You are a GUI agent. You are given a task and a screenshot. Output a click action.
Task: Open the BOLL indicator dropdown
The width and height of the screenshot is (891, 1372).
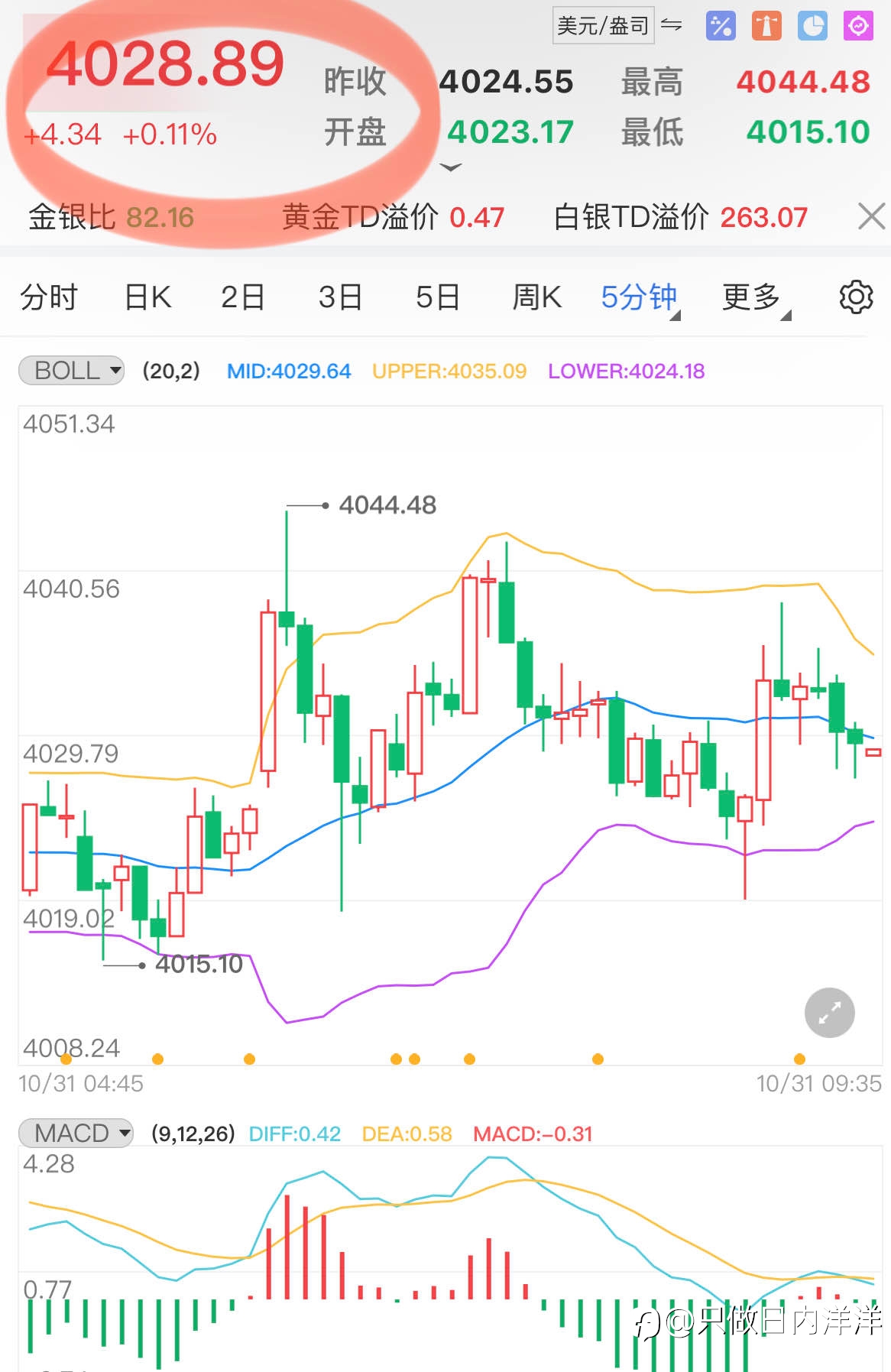coord(71,371)
